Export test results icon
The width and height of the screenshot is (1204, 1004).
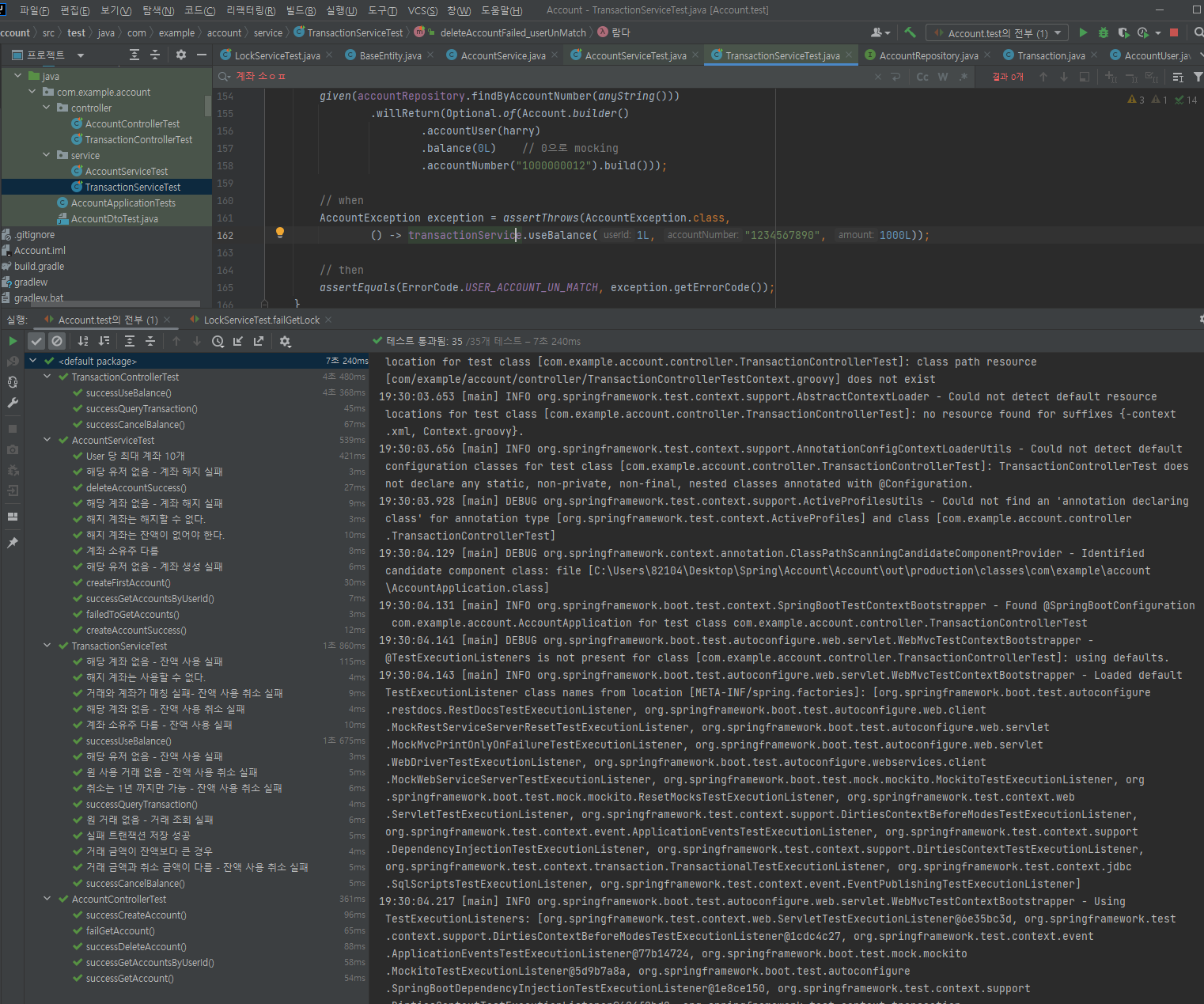point(259,341)
